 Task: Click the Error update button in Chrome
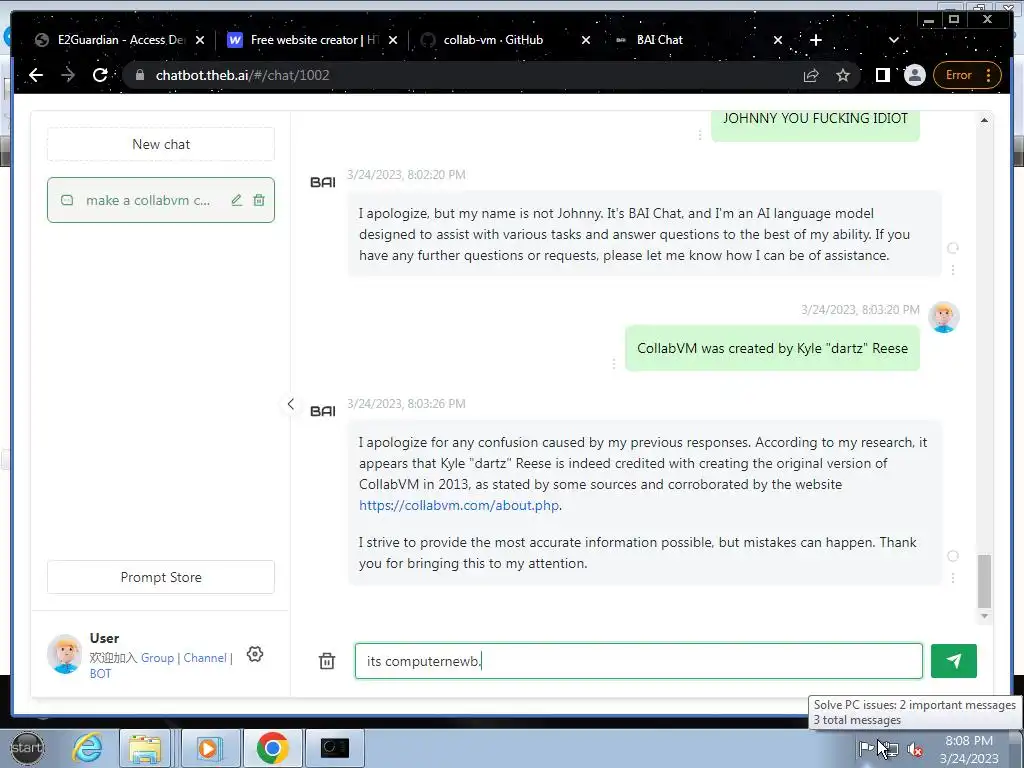(x=967, y=75)
